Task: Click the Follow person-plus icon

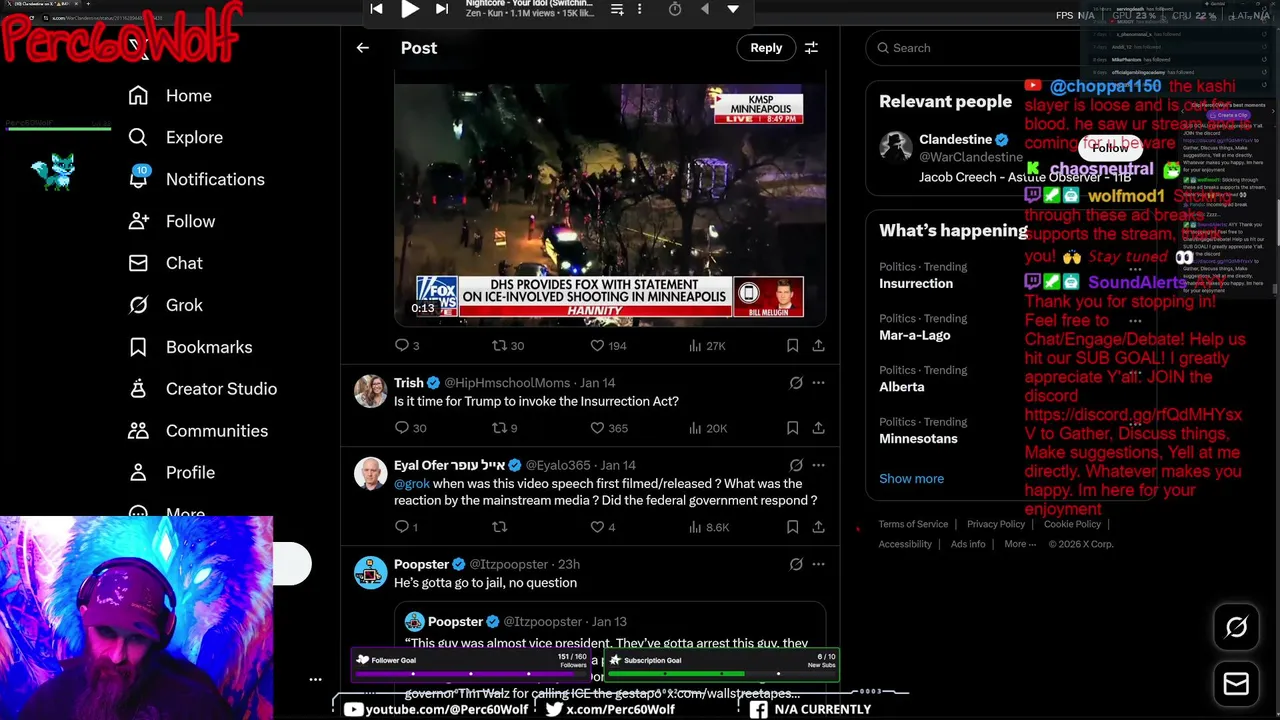Action: (139, 222)
